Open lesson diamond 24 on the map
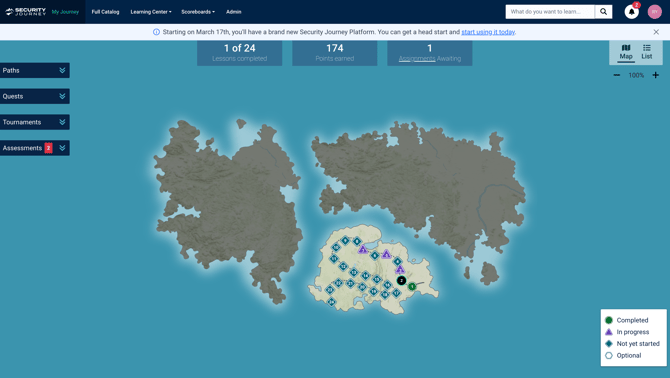This screenshot has height=378, width=670. pos(332,302)
